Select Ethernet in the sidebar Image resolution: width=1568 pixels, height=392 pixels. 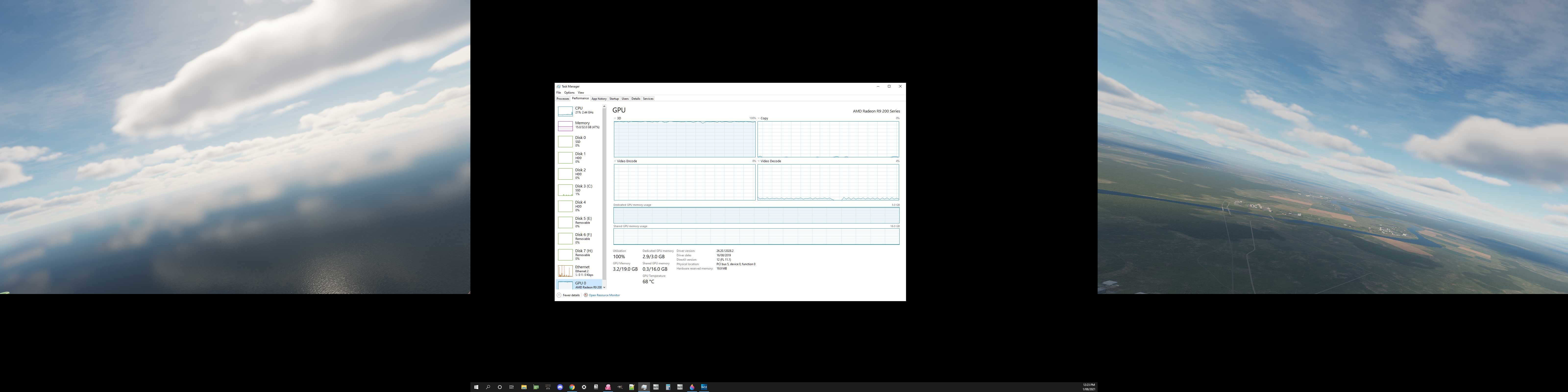coord(579,271)
